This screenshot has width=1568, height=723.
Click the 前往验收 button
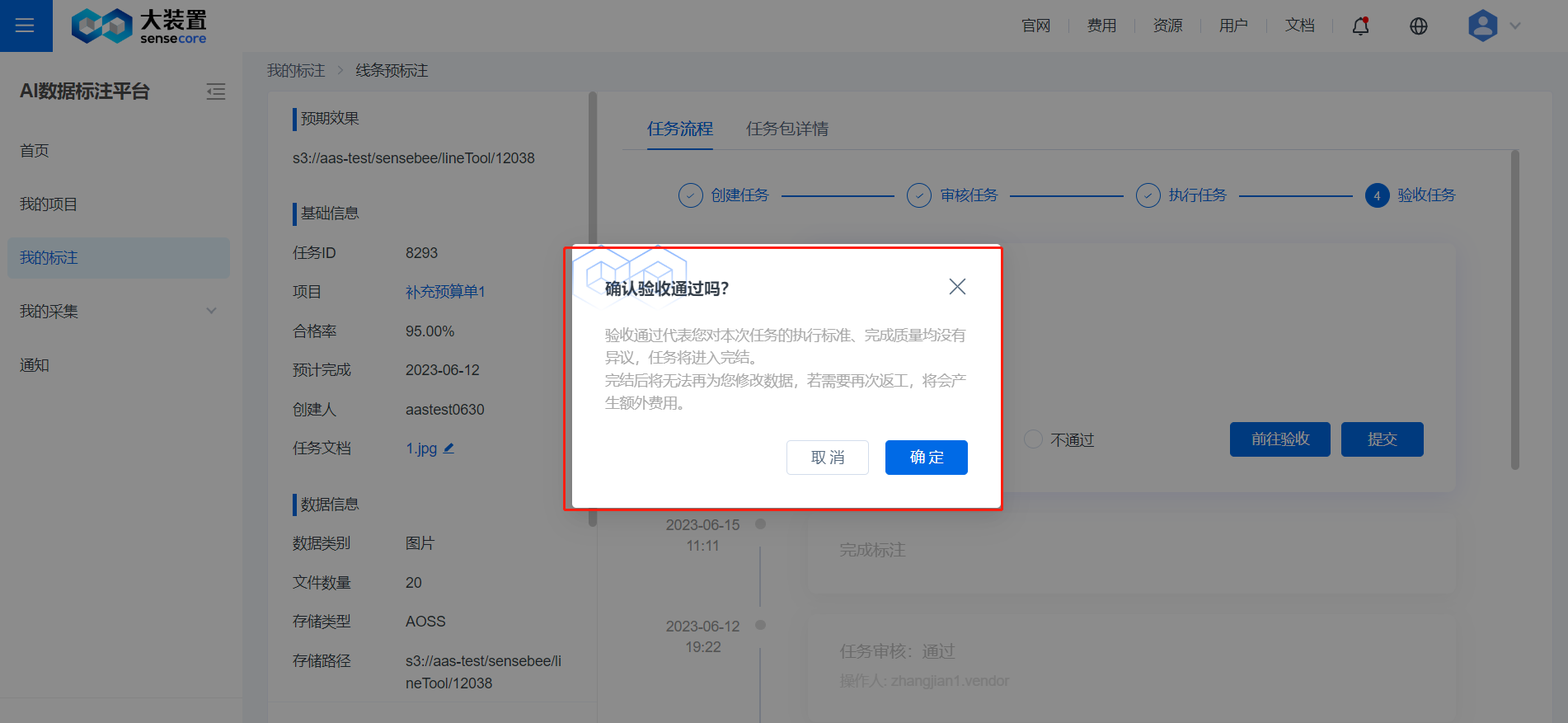(1280, 439)
